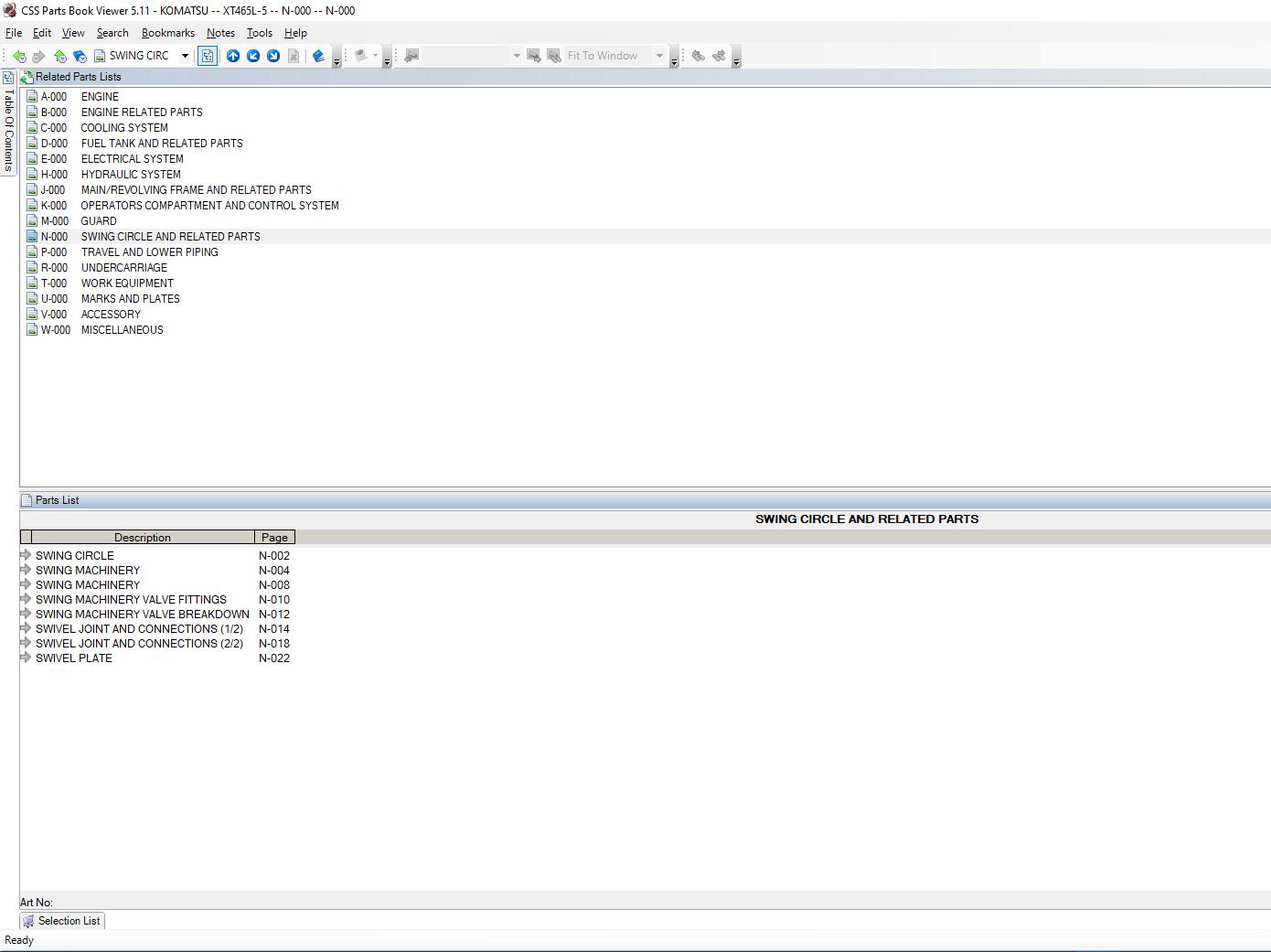The image size is (1271, 952).
Task: Open the Search menu
Action: (x=112, y=33)
